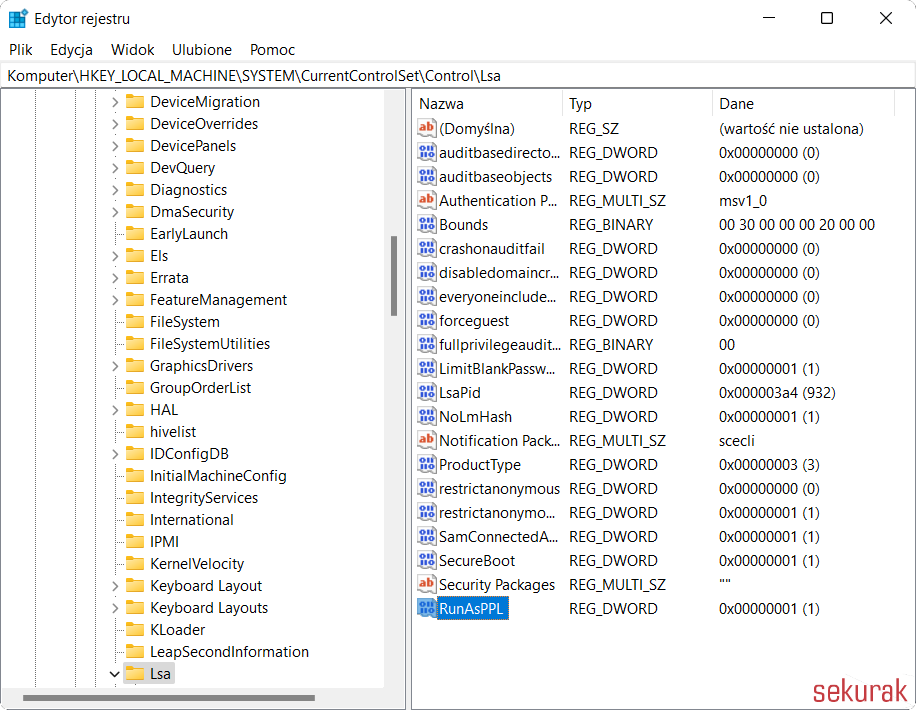Image resolution: width=916 pixels, height=710 pixels.
Task: Sort values by Nazwa column header
Action: (487, 103)
